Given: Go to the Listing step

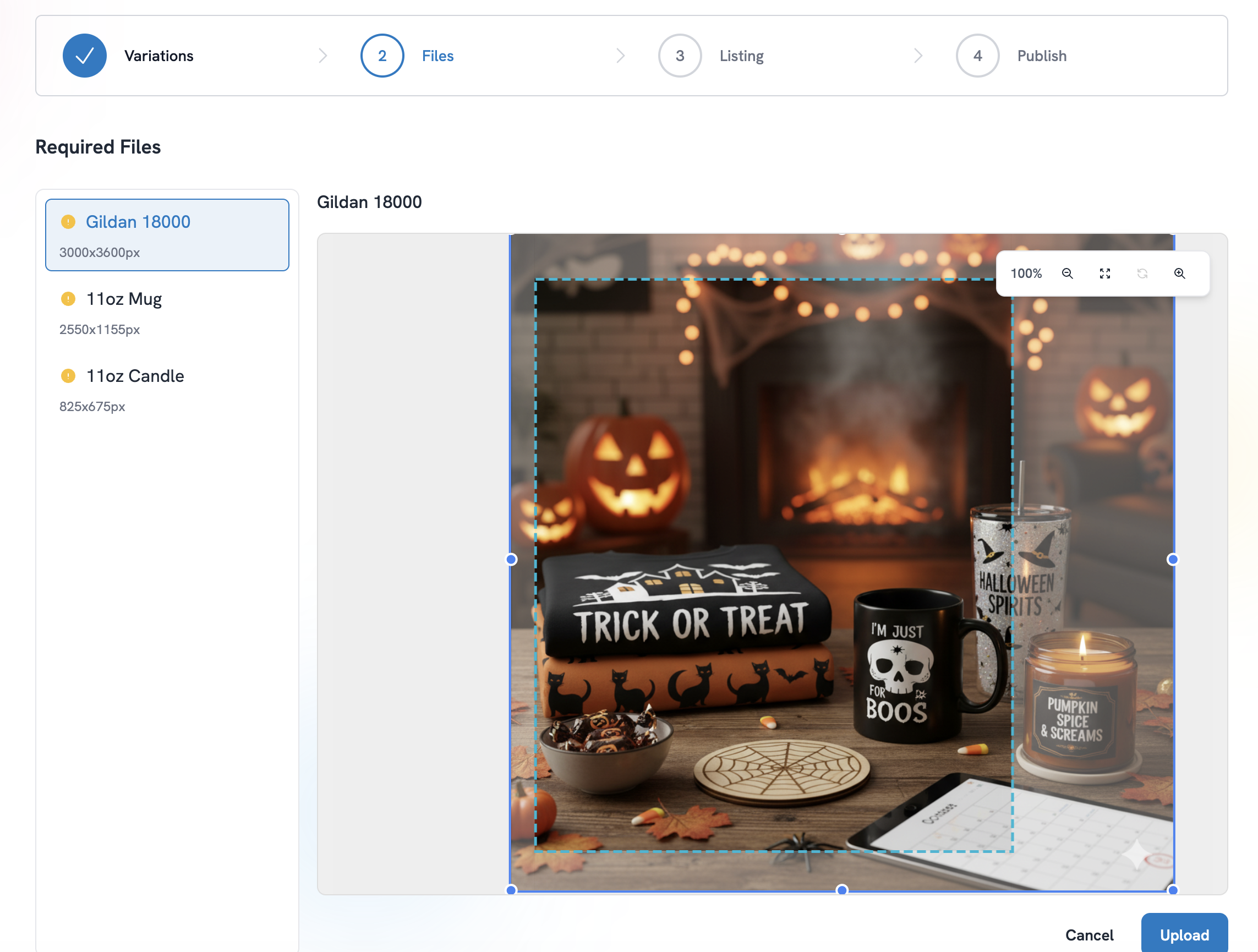Looking at the screenshot, I should 741,56.
